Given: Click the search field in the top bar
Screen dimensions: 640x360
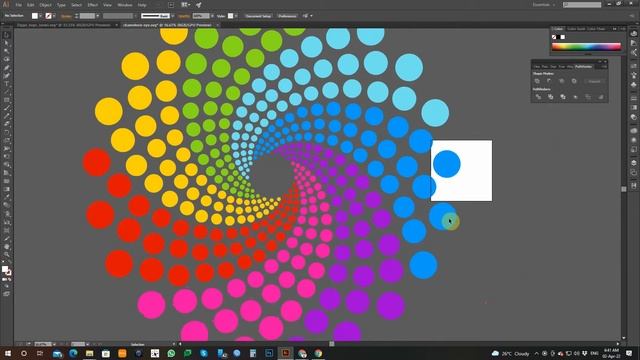Looking at the screenshot, I should (x=582, y=5).
